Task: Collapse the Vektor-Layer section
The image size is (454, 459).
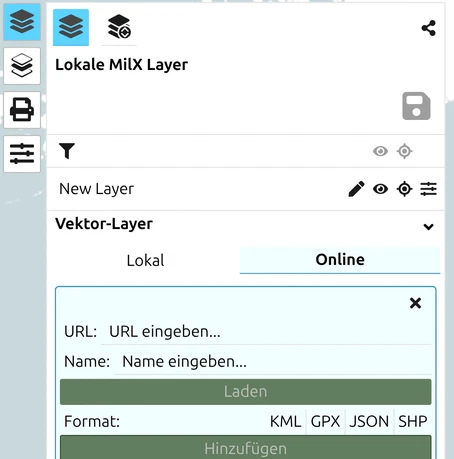Action: point(428,227)
